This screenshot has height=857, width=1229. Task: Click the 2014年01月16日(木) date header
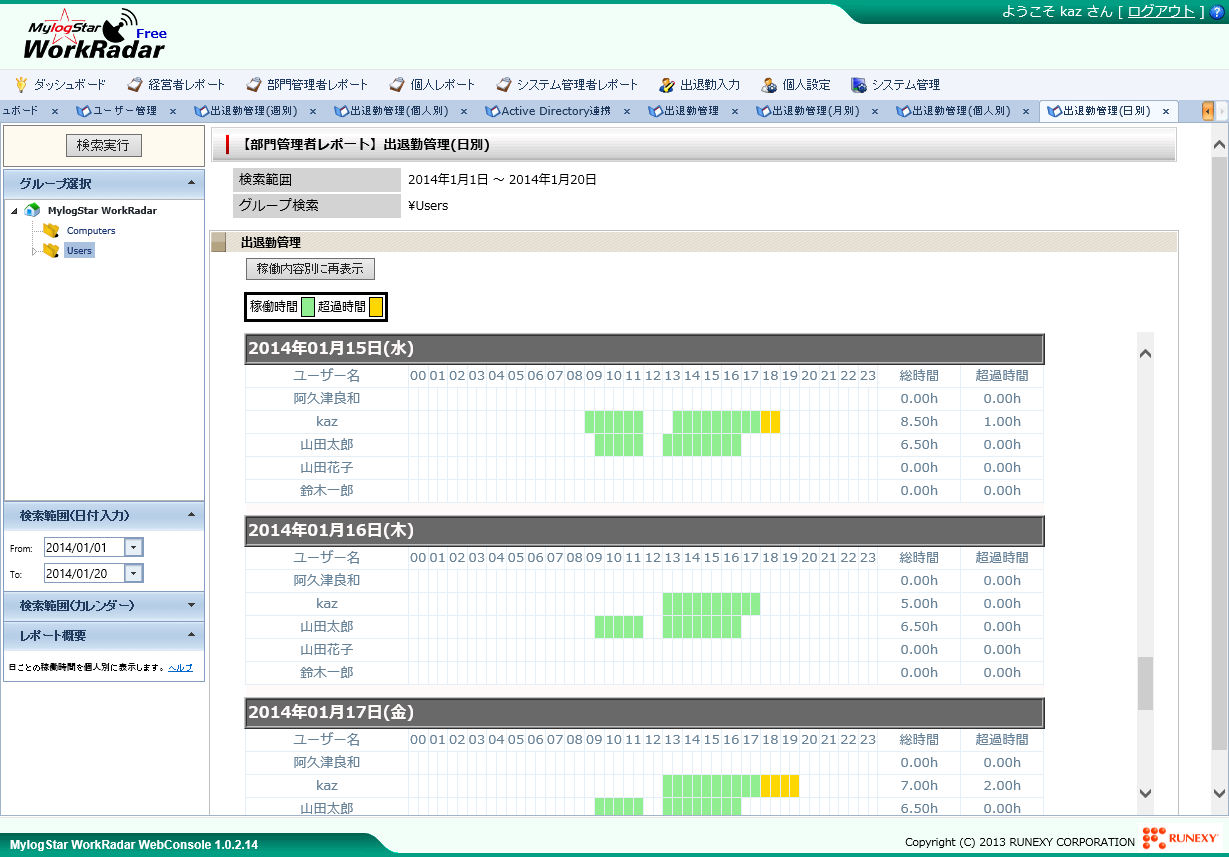click(644, 530)
